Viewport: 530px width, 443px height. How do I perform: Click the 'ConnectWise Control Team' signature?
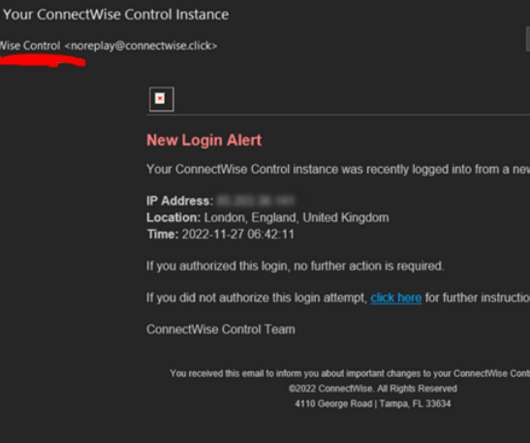click(x=221, y=329)
